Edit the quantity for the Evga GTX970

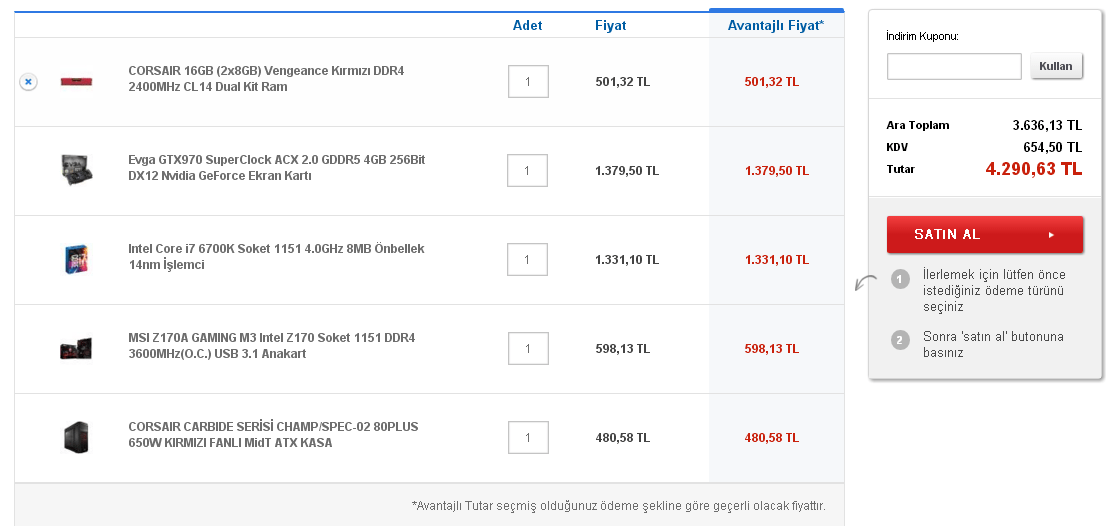(x=528, y=171)
